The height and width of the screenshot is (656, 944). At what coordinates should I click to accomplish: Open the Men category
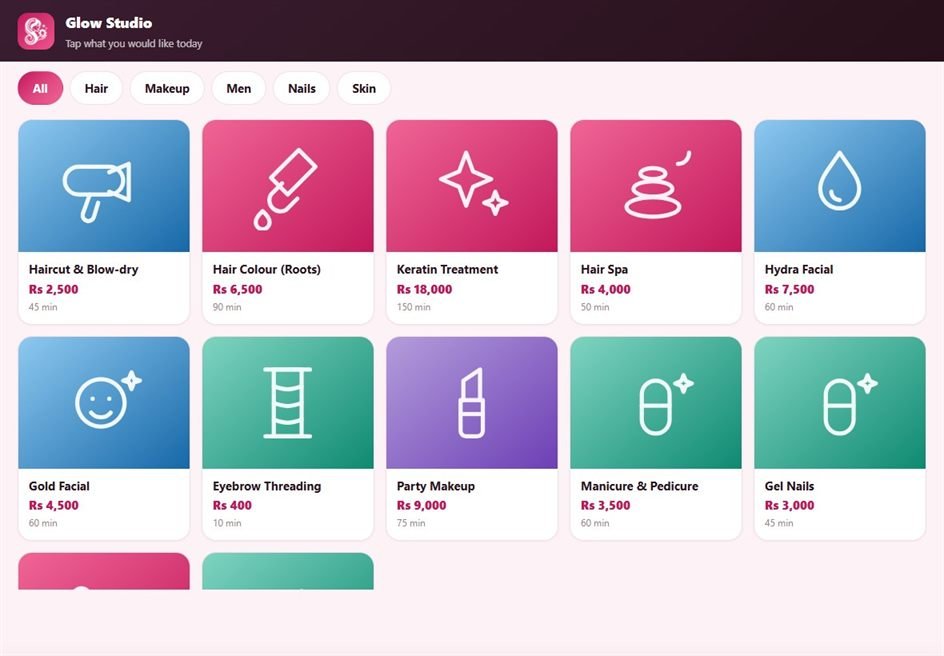pos(238,88)
